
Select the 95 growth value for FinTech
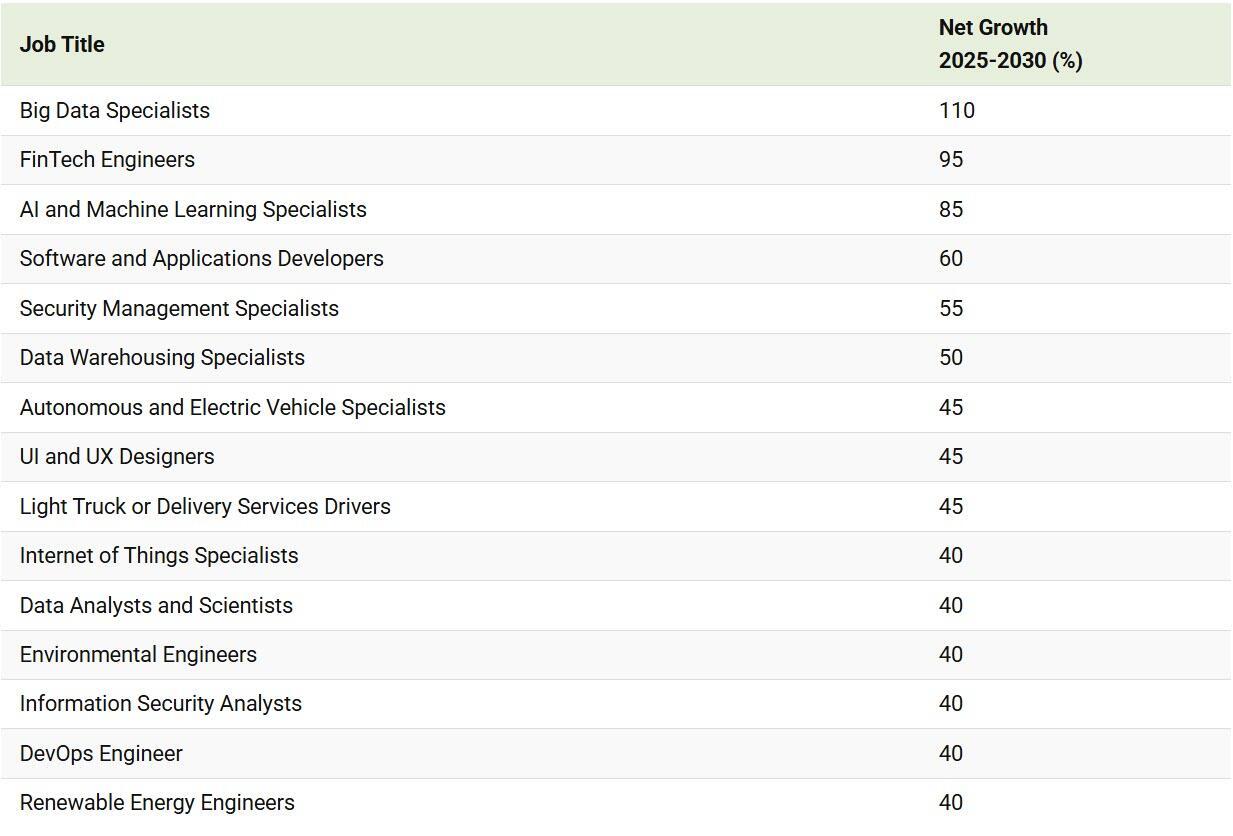coord(951,159)
